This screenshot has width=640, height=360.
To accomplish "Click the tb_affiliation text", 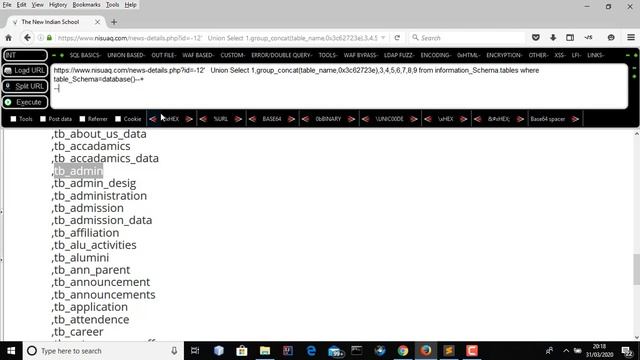I will [x=87, y=233].
